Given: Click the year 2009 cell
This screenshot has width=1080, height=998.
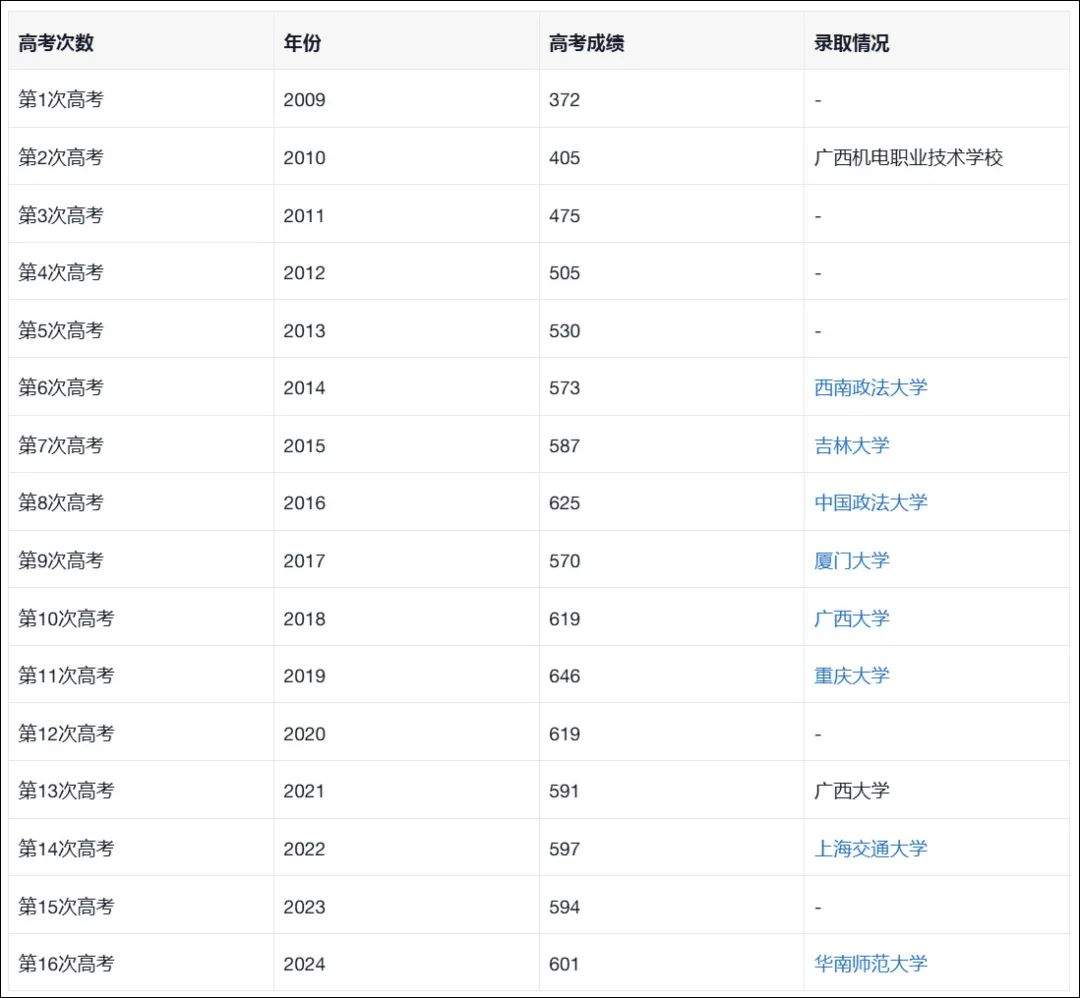Looking at the screenshot, I should 406,99.
